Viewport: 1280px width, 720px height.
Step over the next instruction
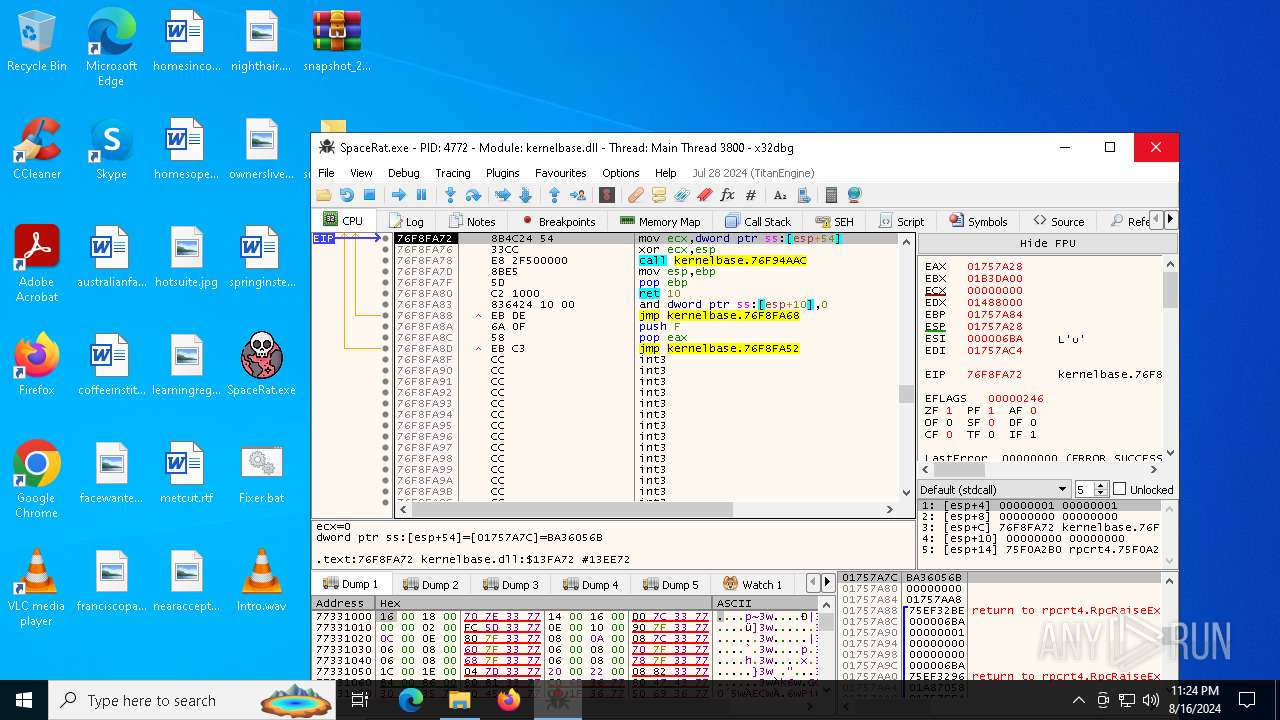[473, 195]
